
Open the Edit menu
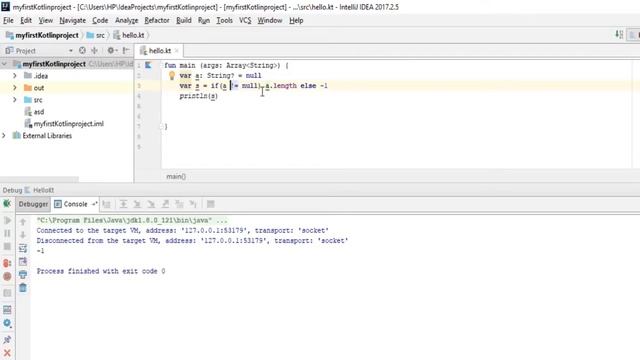tap(26, 20)
